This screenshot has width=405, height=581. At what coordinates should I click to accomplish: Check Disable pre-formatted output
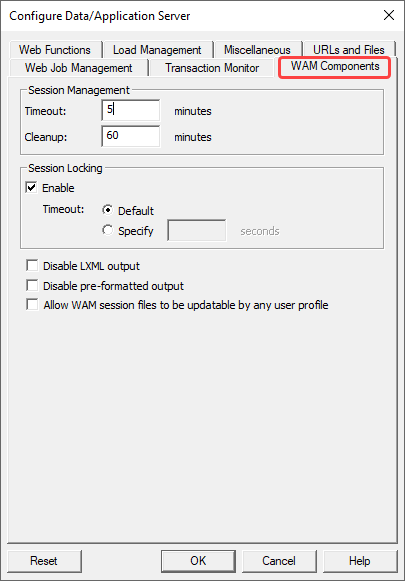(32, 286)
